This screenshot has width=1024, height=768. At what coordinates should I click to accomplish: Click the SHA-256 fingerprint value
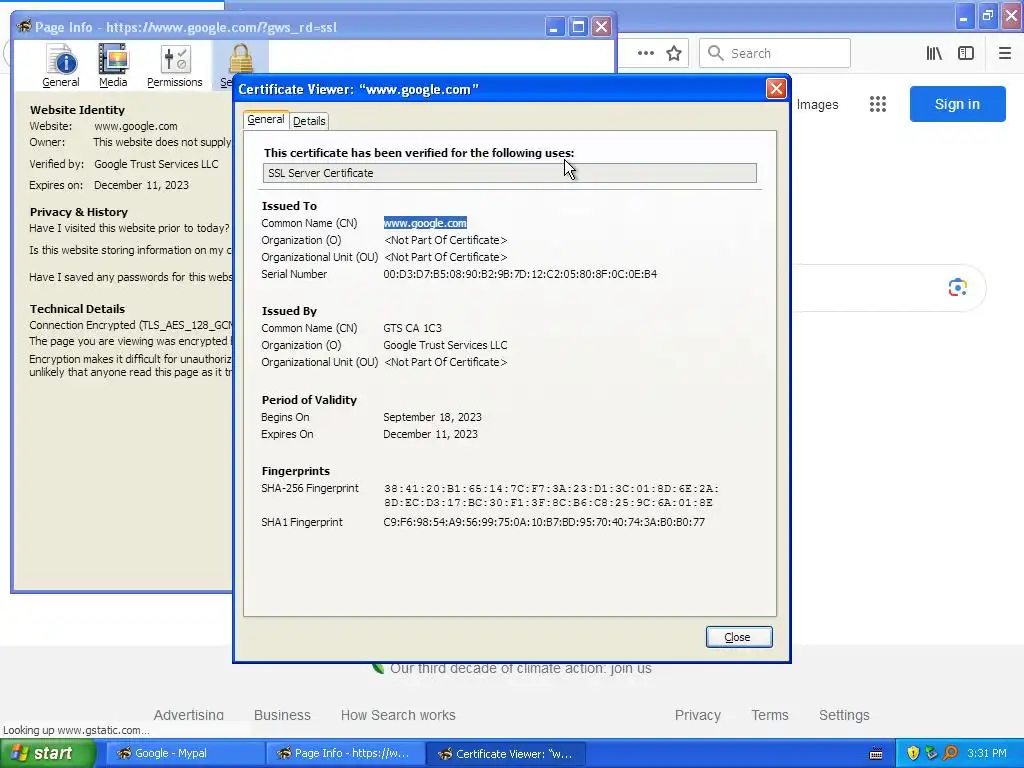[x=551, y=496]
